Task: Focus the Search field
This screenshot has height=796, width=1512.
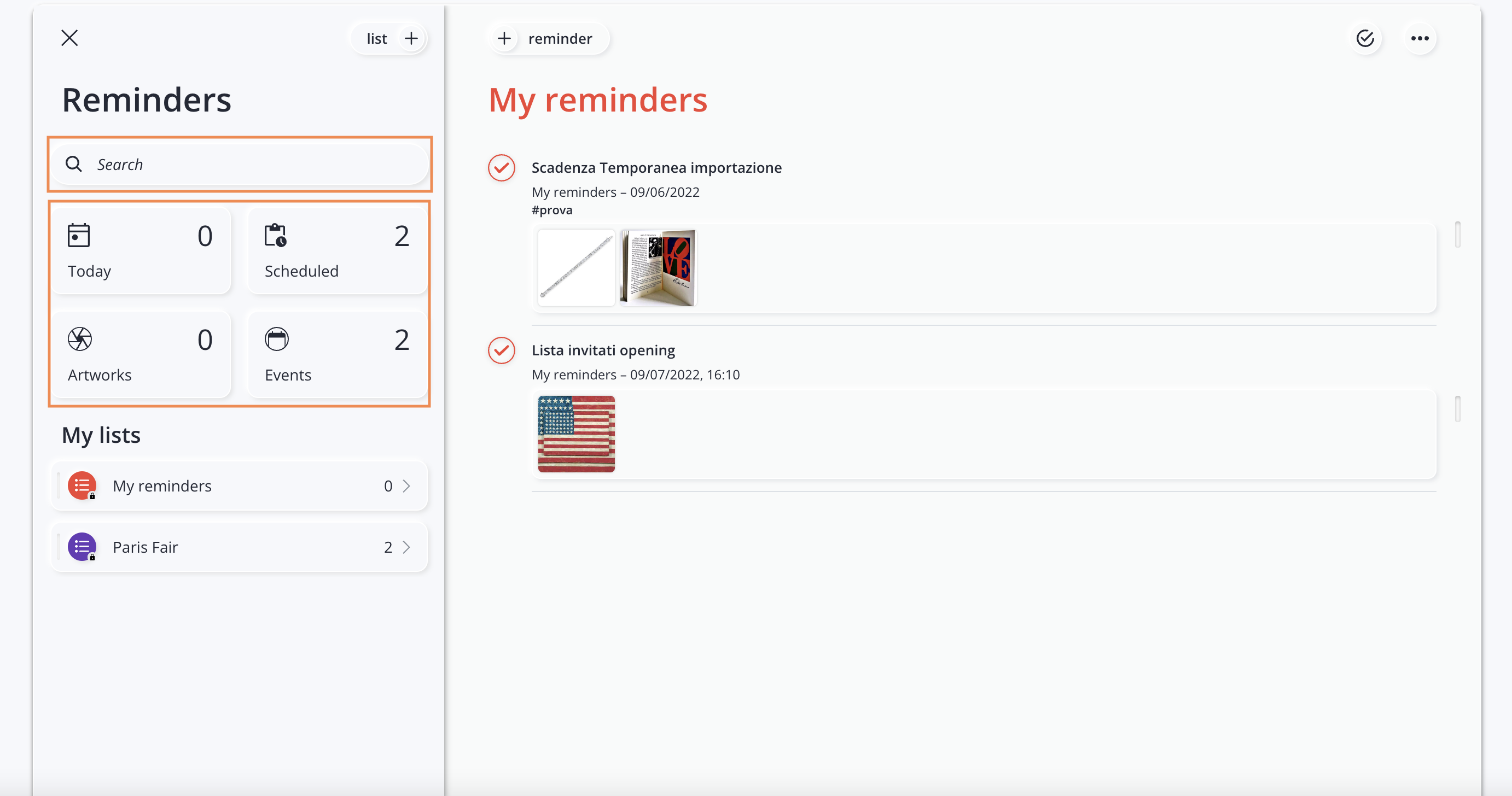Action: (240, 164)
